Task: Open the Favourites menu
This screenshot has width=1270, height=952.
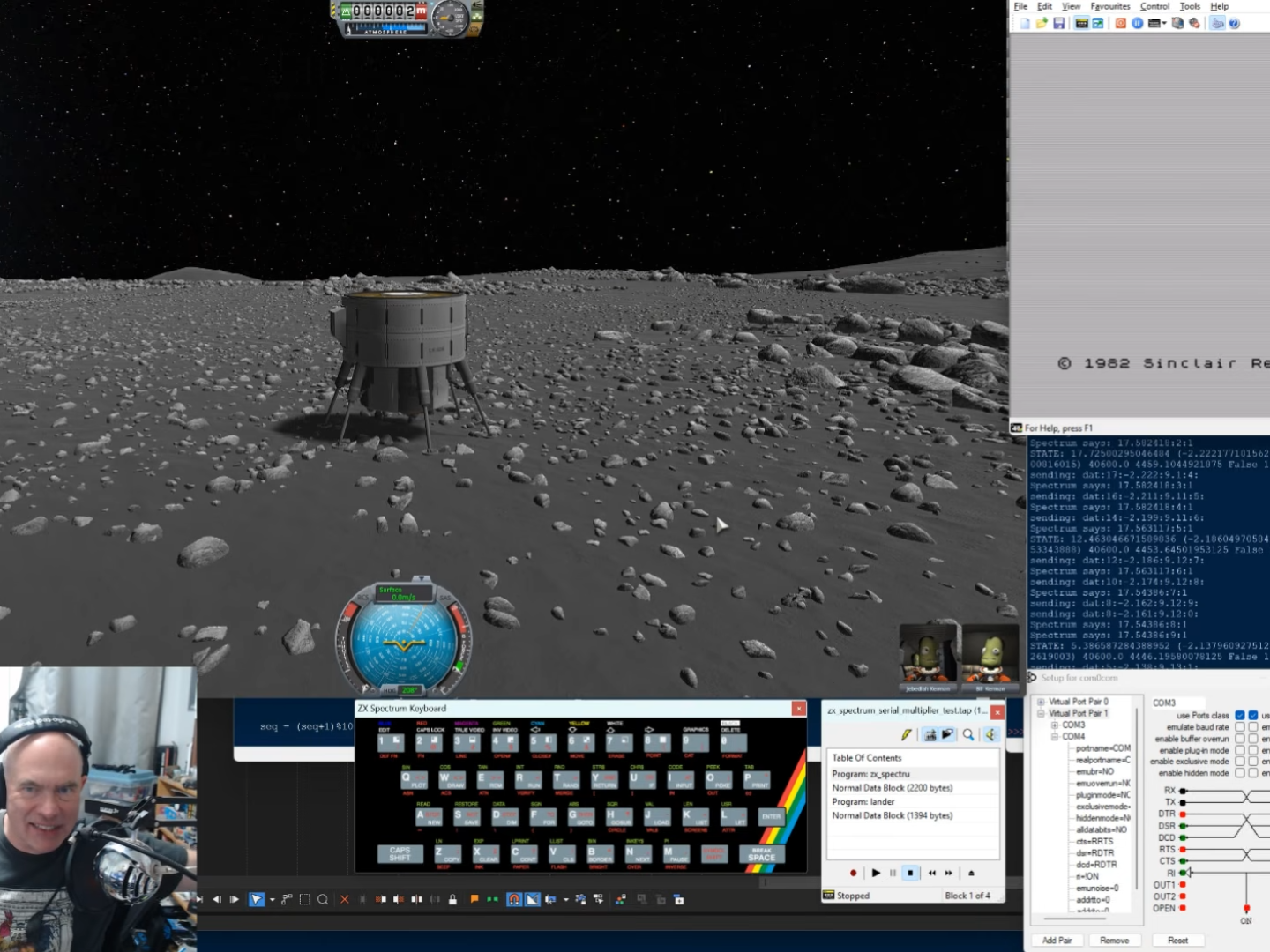Action: [x=1110, y=6]
